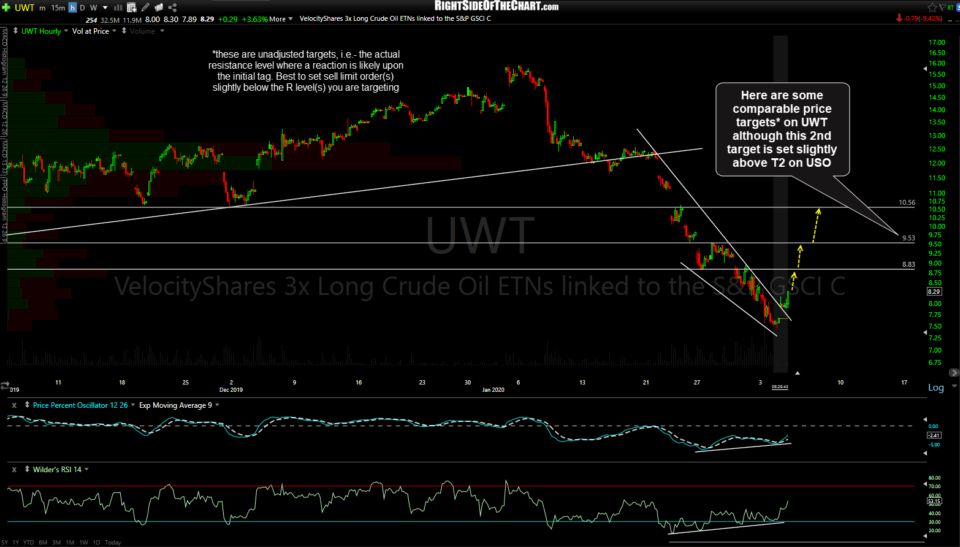Click the -2.41 oscillator value tag
960x547 pixels.
(x=934, y=436)
